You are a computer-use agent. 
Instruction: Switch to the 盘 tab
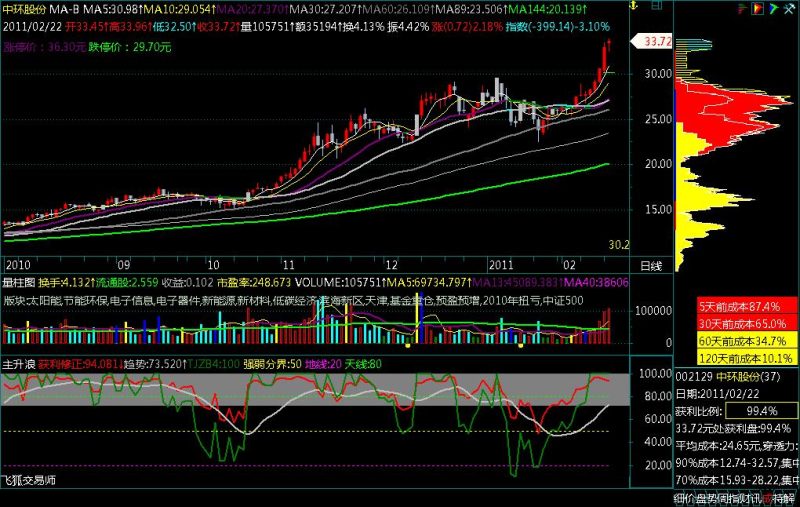click(x=701, y=499)
